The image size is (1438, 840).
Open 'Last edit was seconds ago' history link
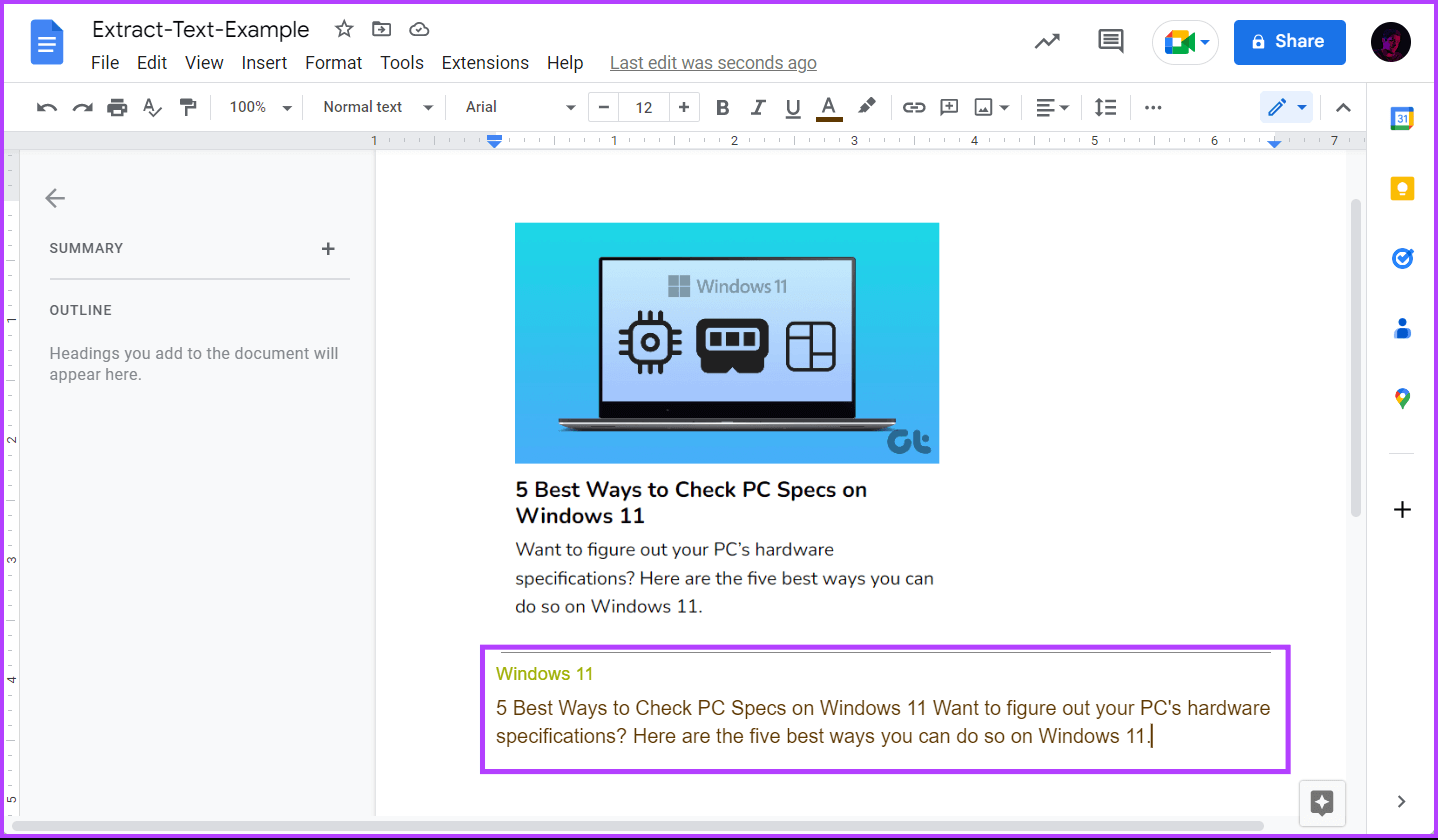coord(713,63)
